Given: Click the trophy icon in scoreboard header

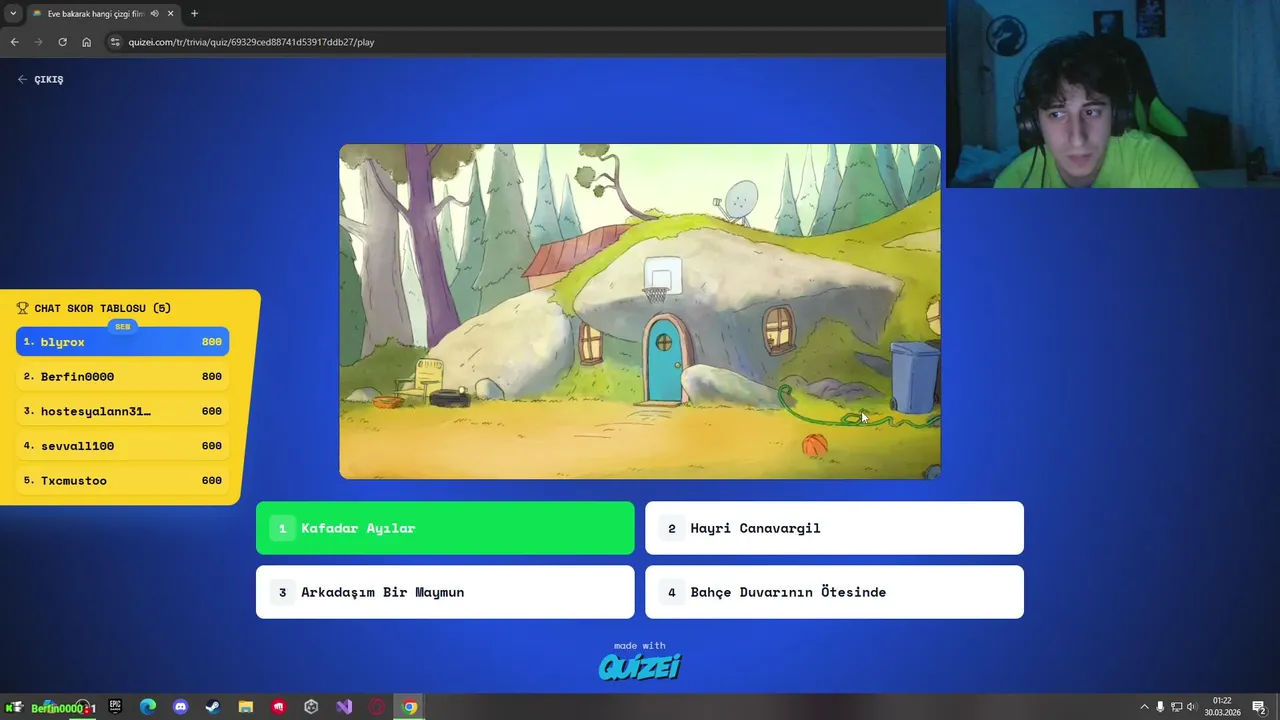Looking at the screenshot, I should pos(22,308).
